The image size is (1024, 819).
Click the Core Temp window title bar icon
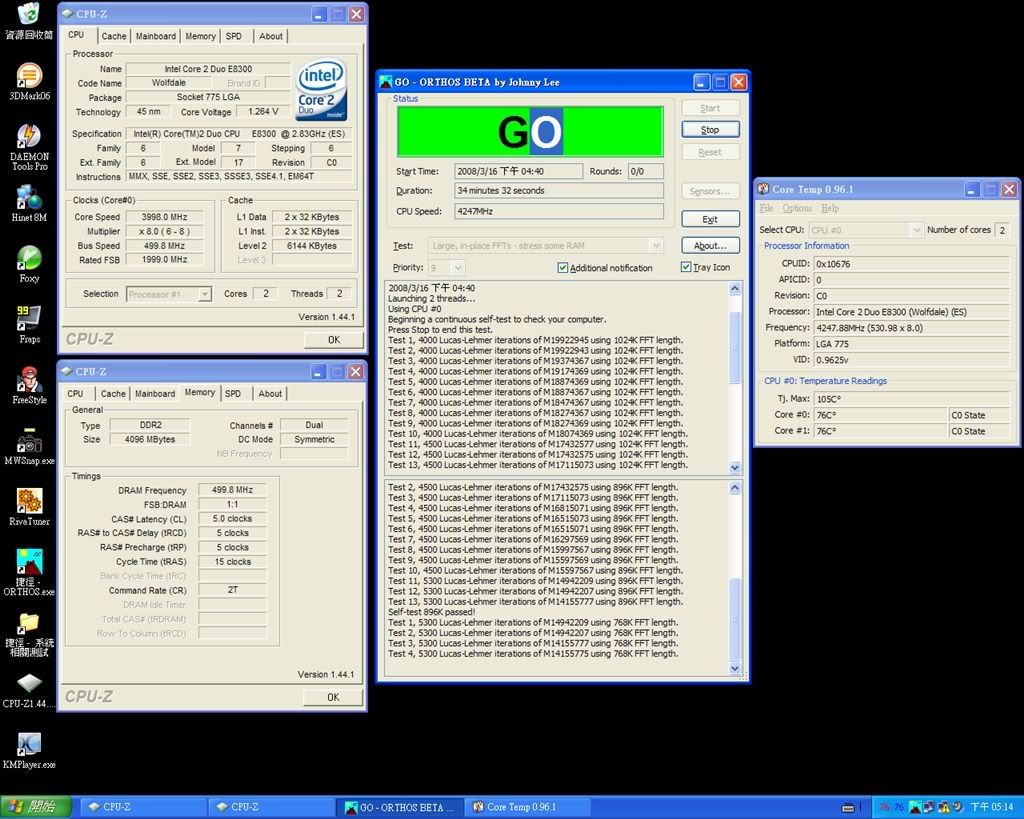point(763,189)
